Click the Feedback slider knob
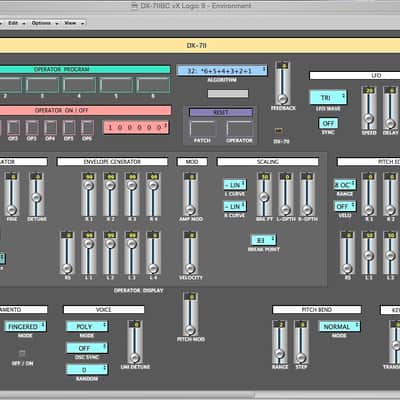400x400 pixels. click(x=283, y=99)
